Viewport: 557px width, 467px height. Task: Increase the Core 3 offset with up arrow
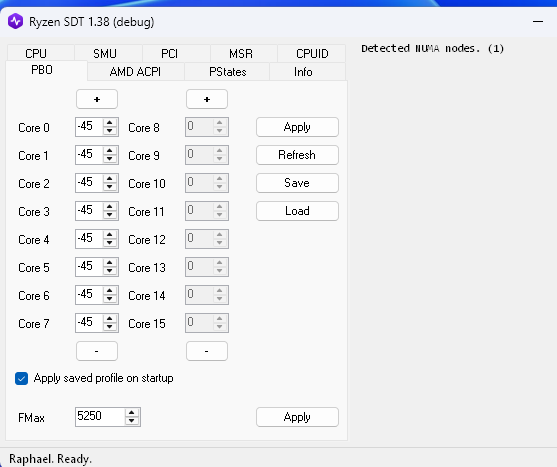110,207
